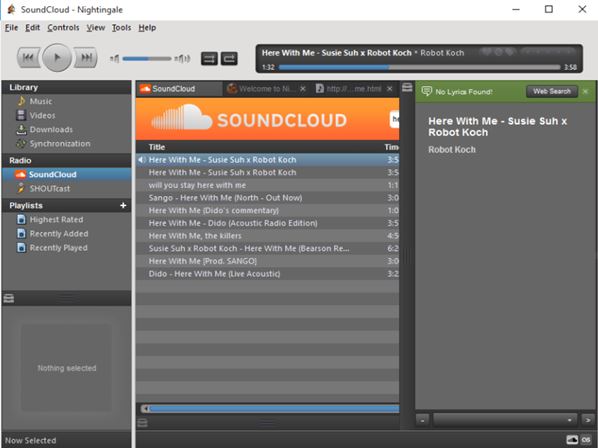Toggle shuffle mode button
The height and width of the screenshot is (448, 598).
(209, 58)
